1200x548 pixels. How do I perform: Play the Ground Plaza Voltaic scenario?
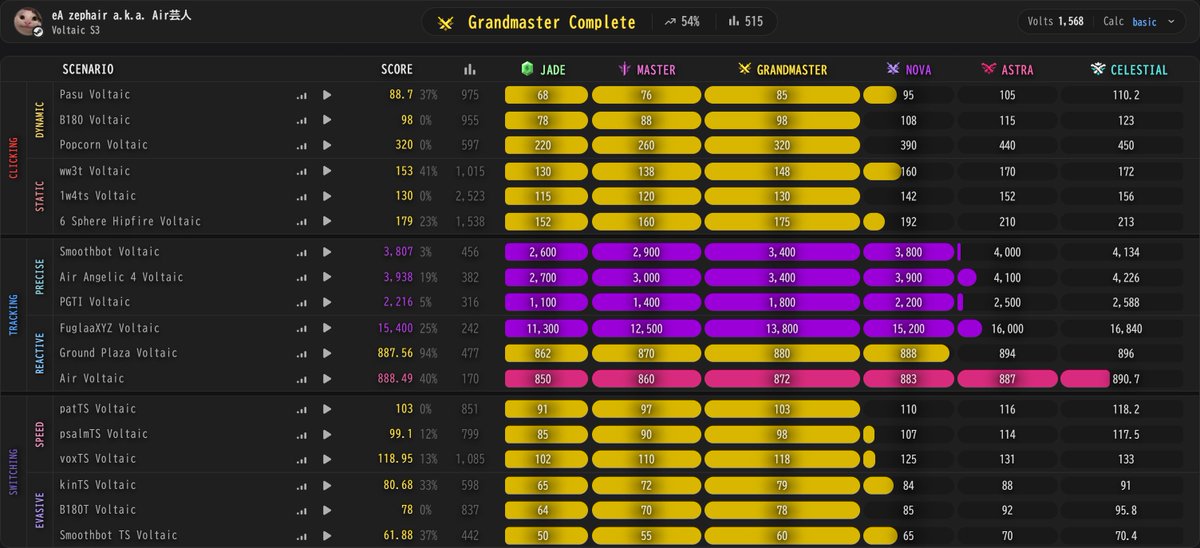pyautogui.click(x=326, y=353)
